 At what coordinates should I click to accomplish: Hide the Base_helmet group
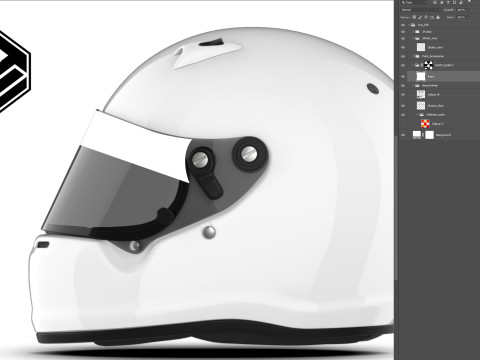[x=403, y=85]
